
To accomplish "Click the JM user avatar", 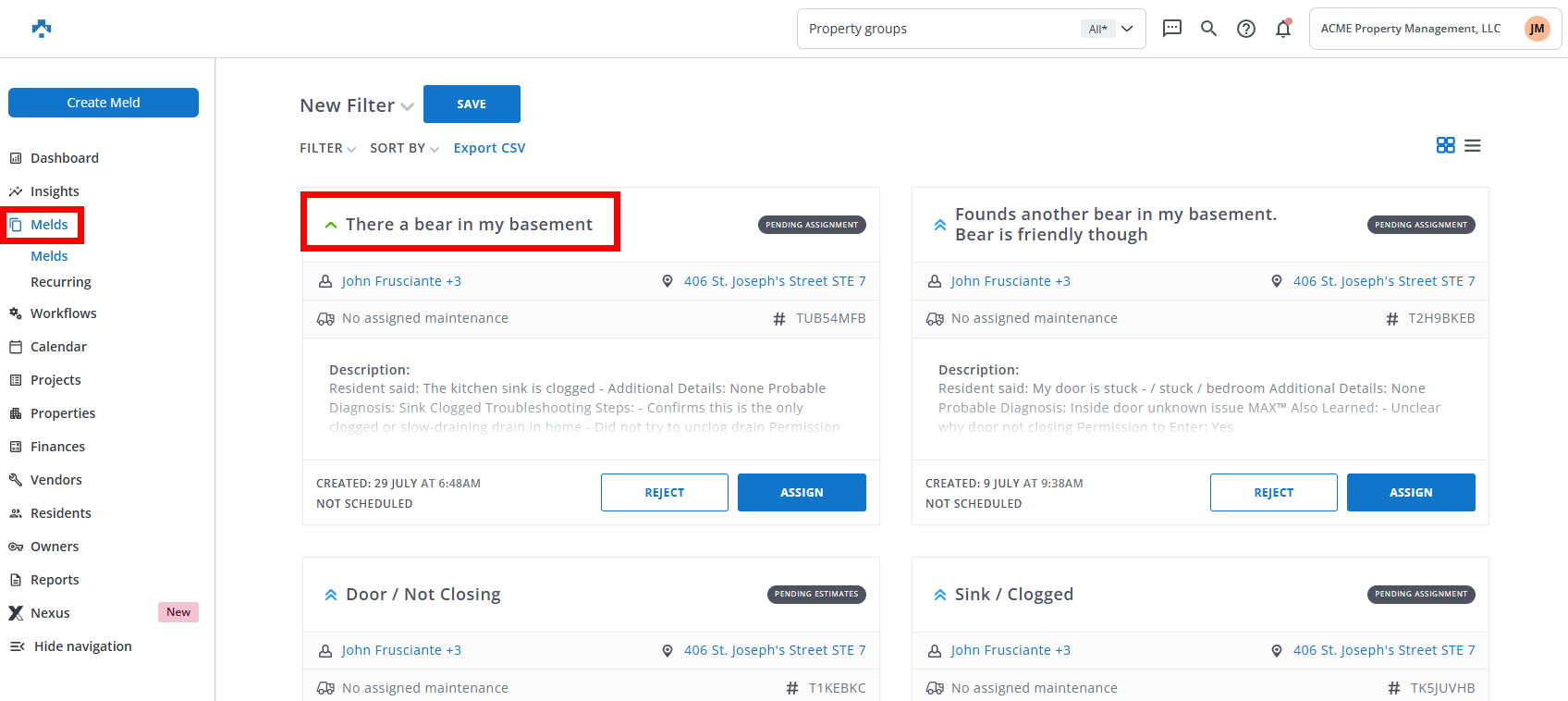I will pos(1537,29).
